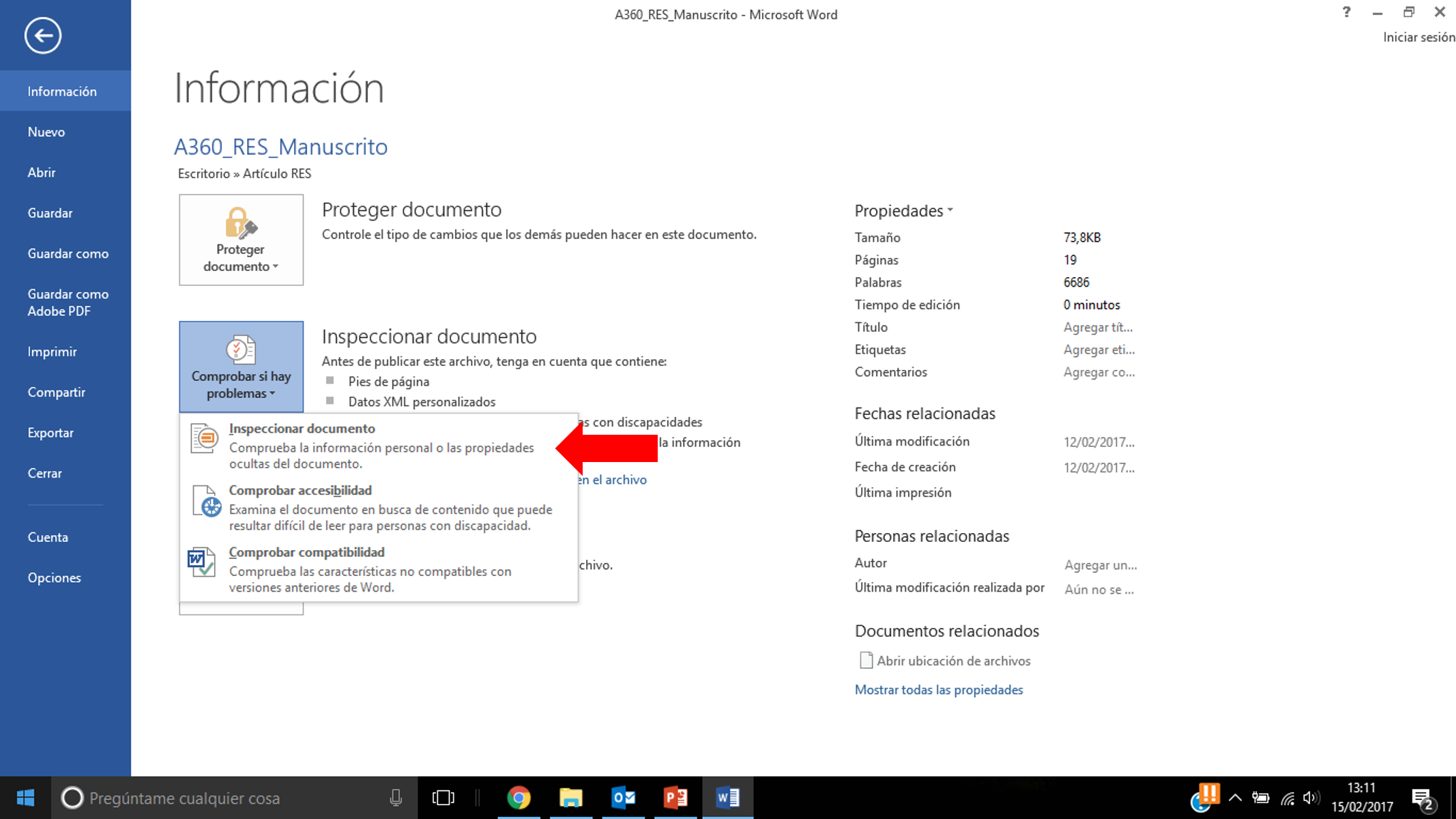Click the Inspeccionar documento menu icon

pos(204,438)
